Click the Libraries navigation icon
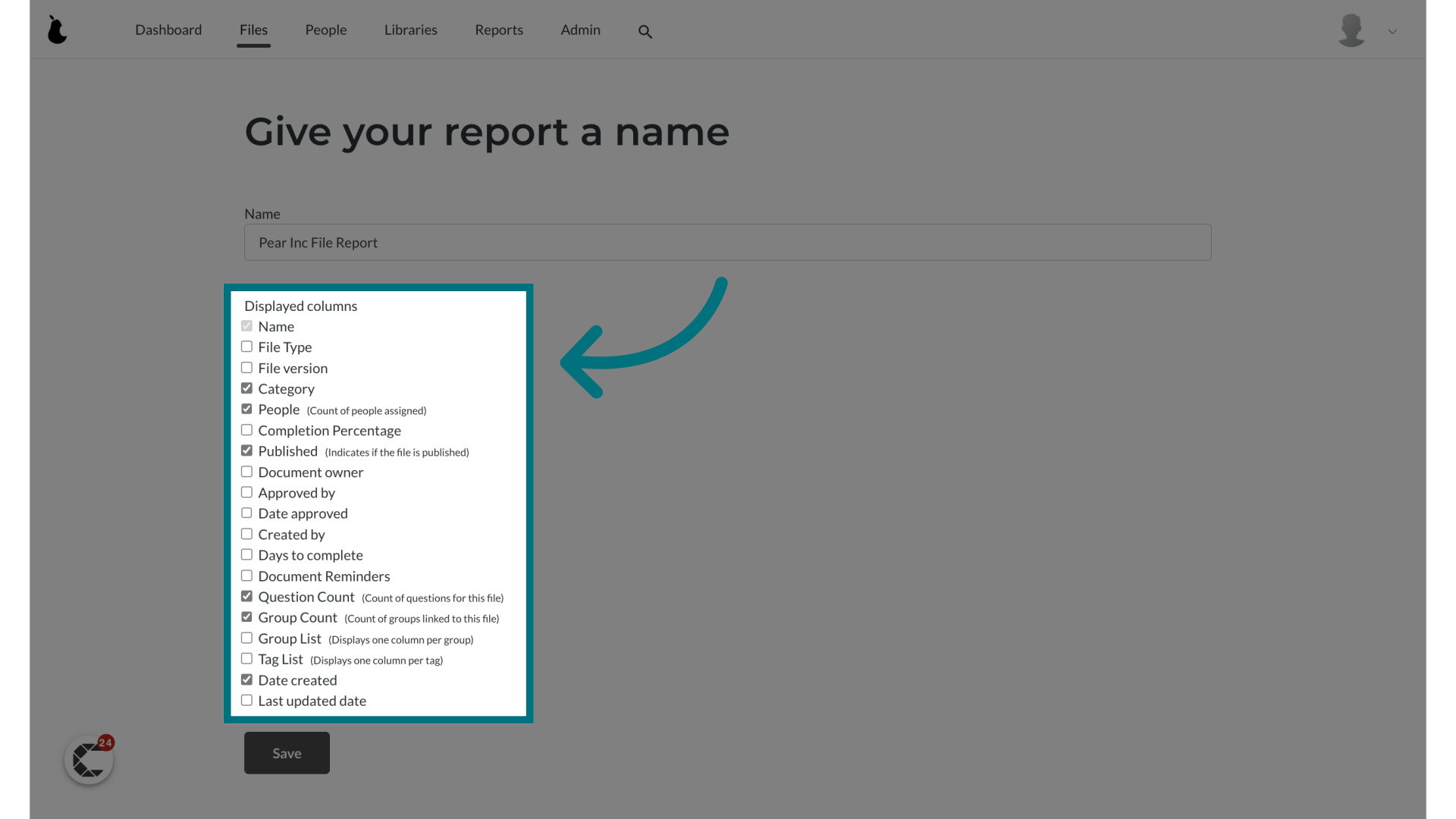The image size is (1456, 819). 411,29
